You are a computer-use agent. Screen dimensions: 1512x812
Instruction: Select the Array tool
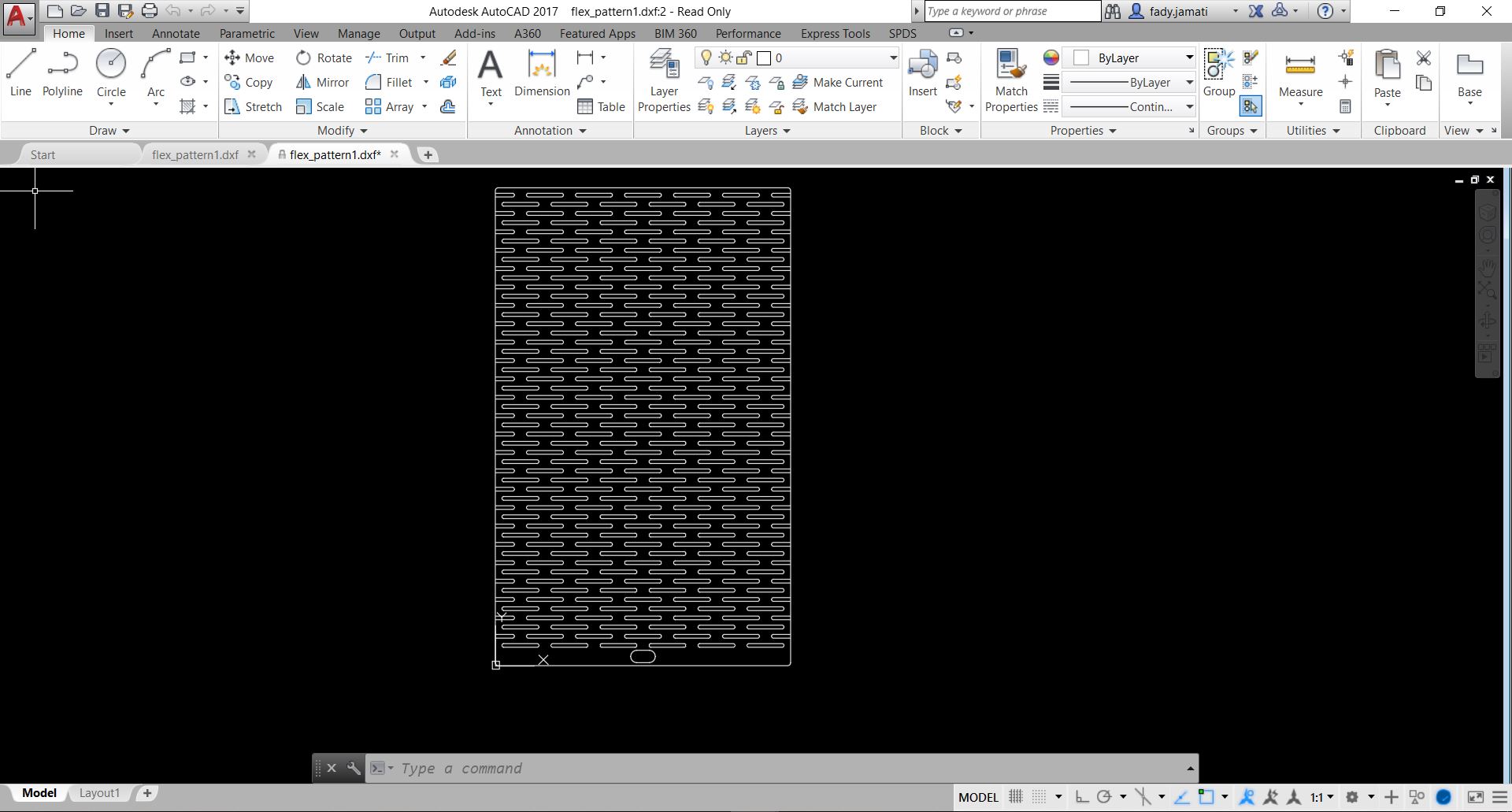(389, 106)
